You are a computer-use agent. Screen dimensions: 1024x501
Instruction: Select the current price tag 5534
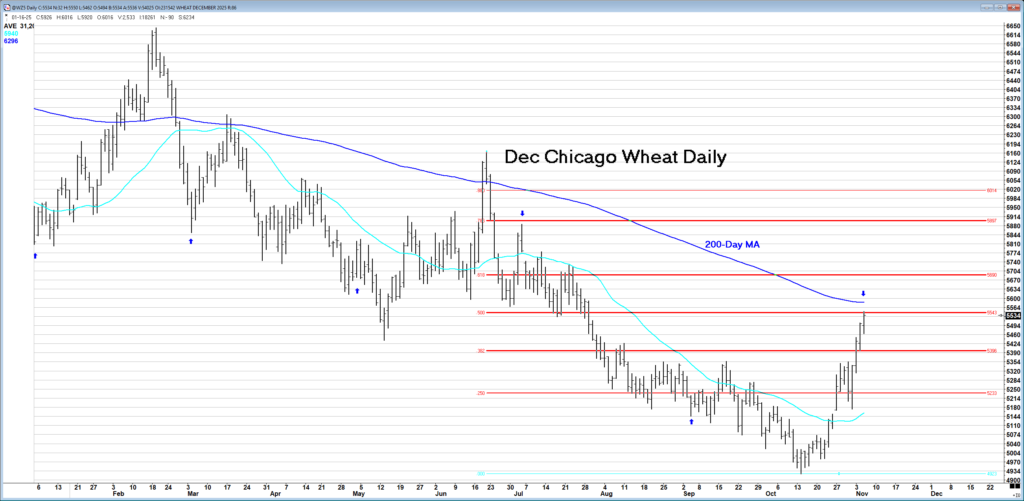1012,315
